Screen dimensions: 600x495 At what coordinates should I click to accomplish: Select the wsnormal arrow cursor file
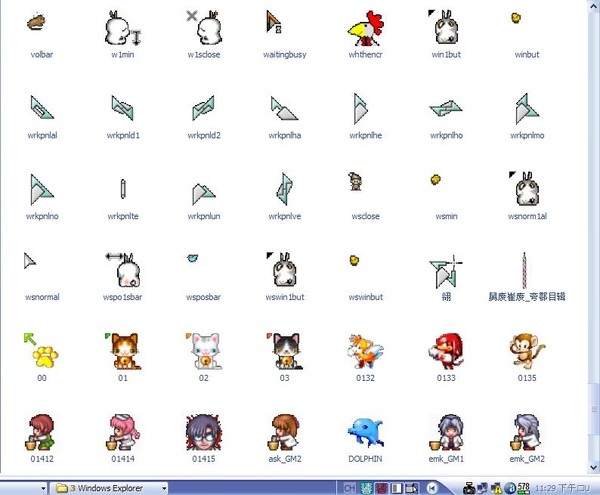[29, 261]
